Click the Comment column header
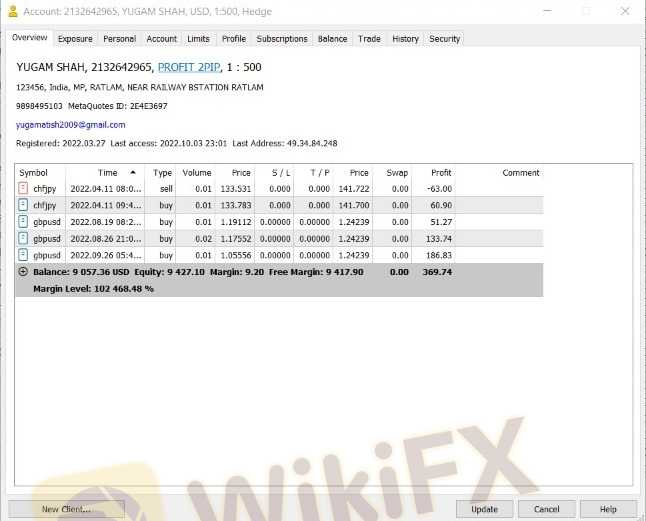The image size is (646, 521). (499, 173)
